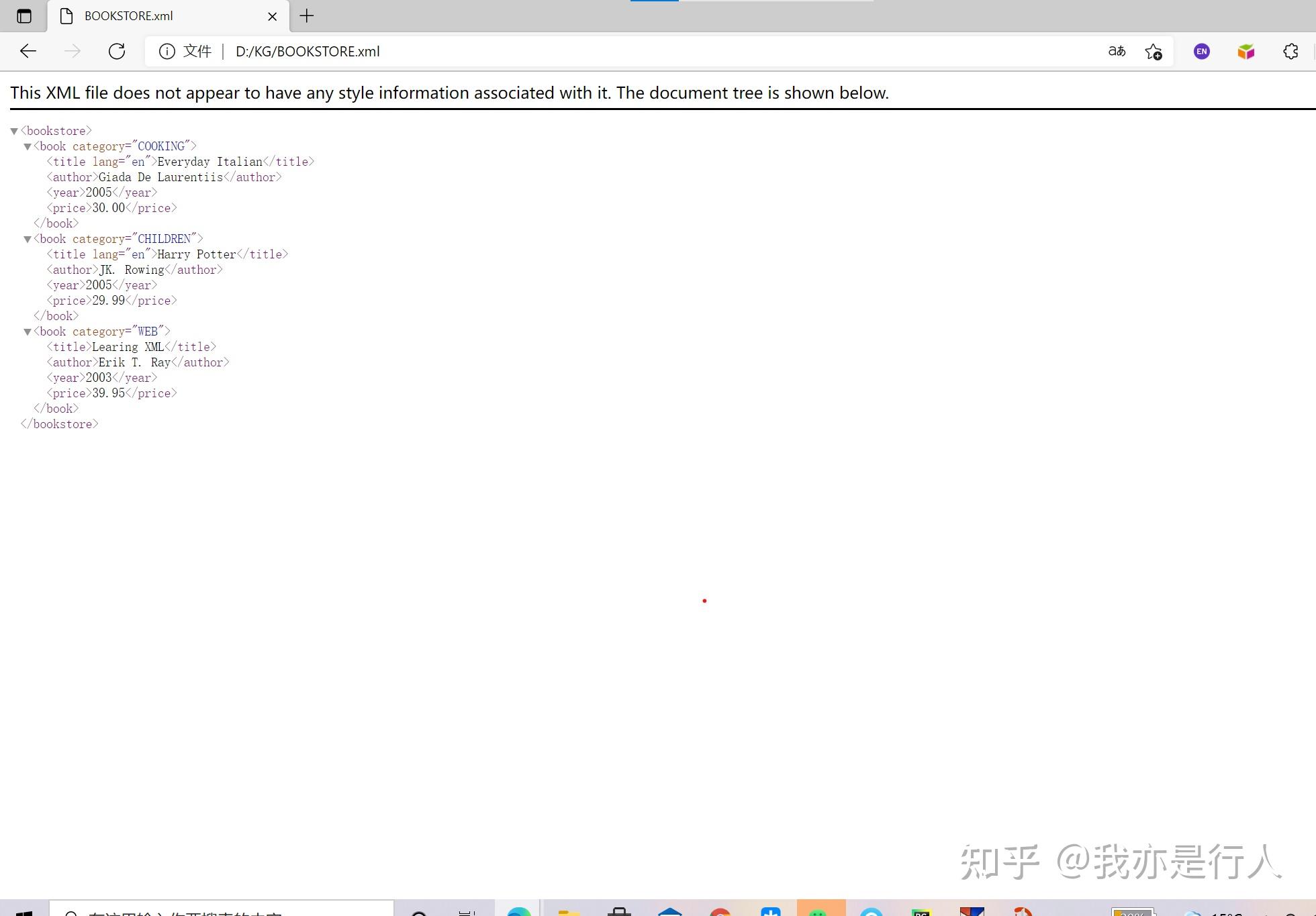Collapse the bookstore root node
The width and height of the screenshot is (1316, 916).
(14, 131)
